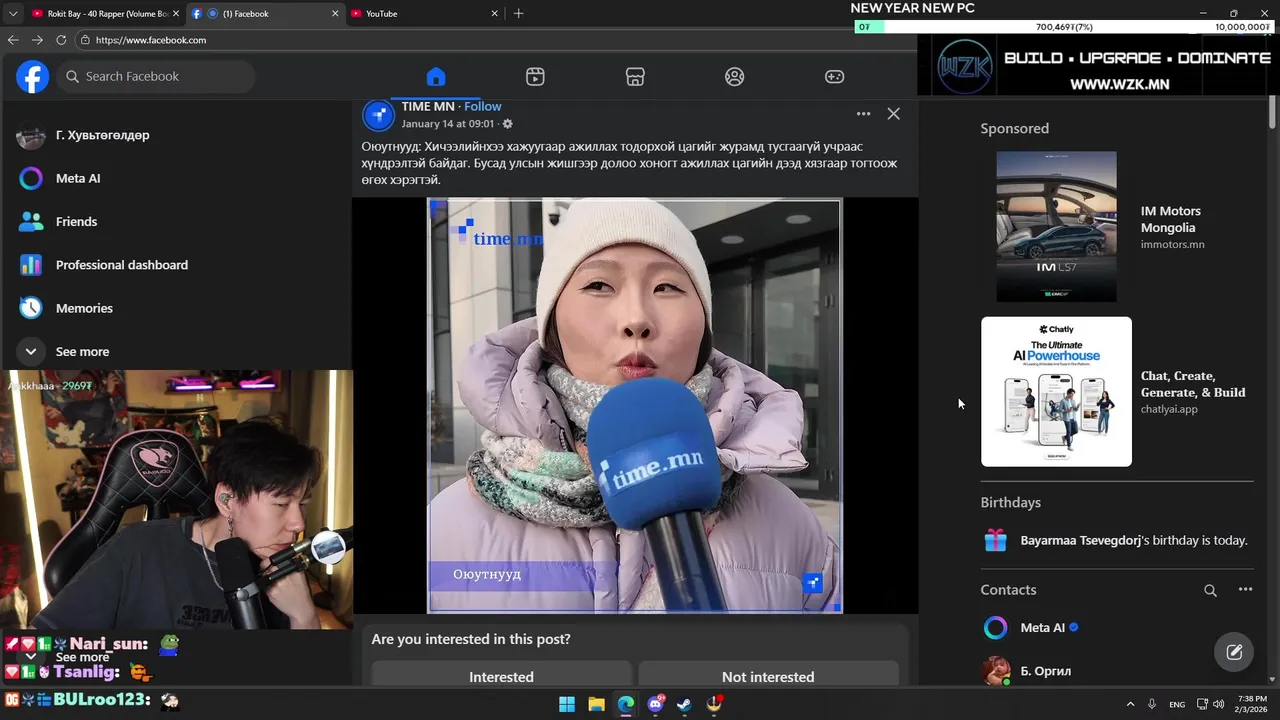Screen dimensions: 1280x720
Task: Open the Facebook Home tab icon
Action: point(435,77)
